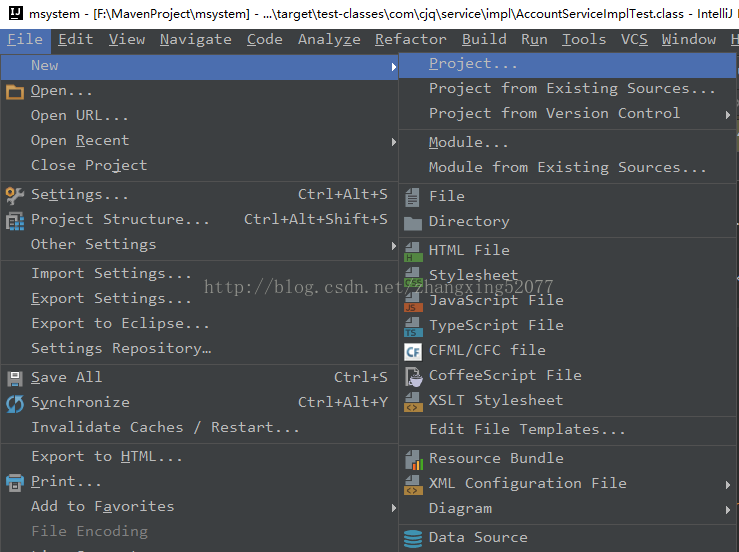739x552 pixels.
Task: Select Module from Existing Sources...
Action: pos(567,168)
